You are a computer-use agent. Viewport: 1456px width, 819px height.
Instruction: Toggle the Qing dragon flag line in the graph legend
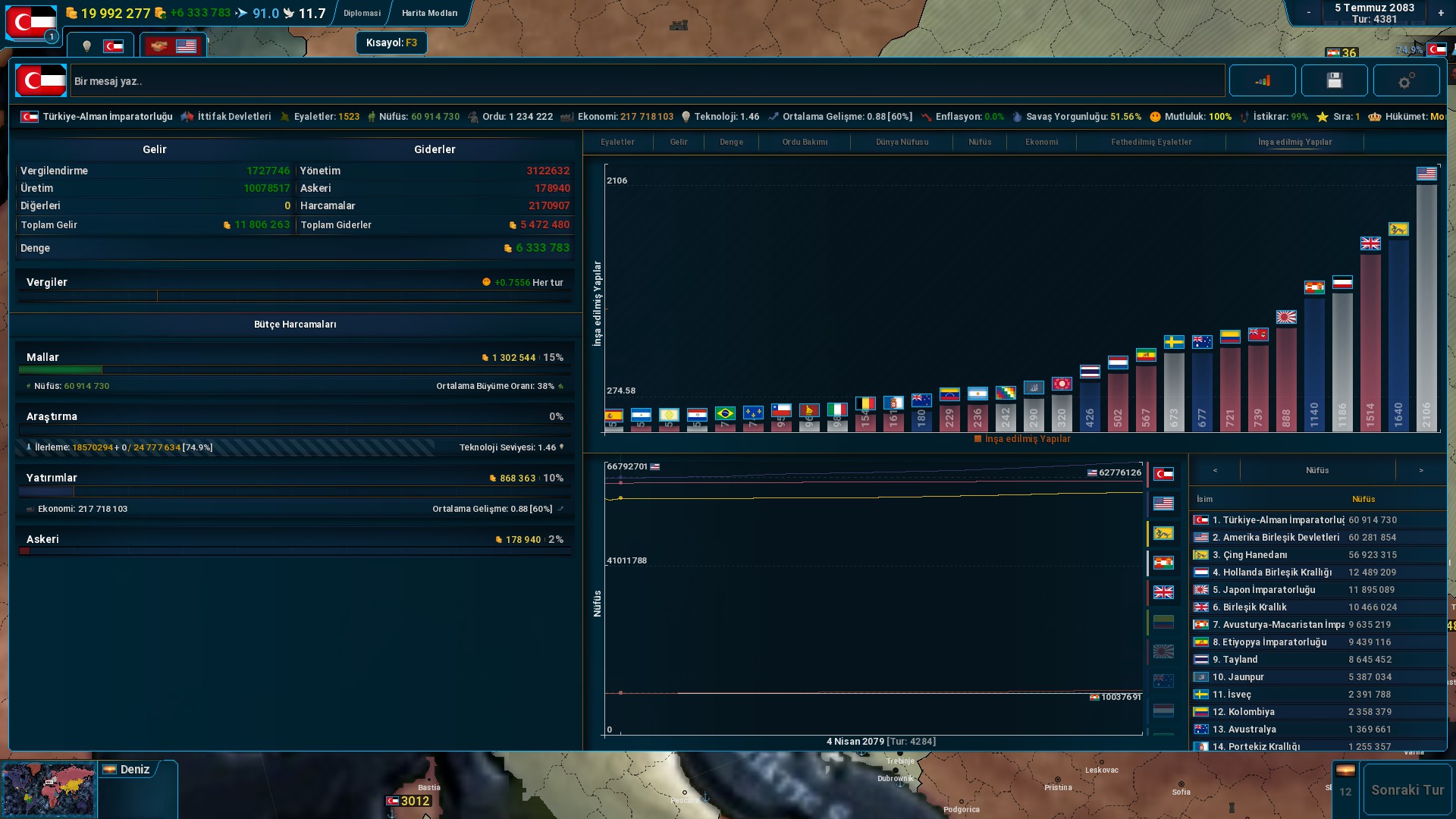click(x=1163, y=533)
